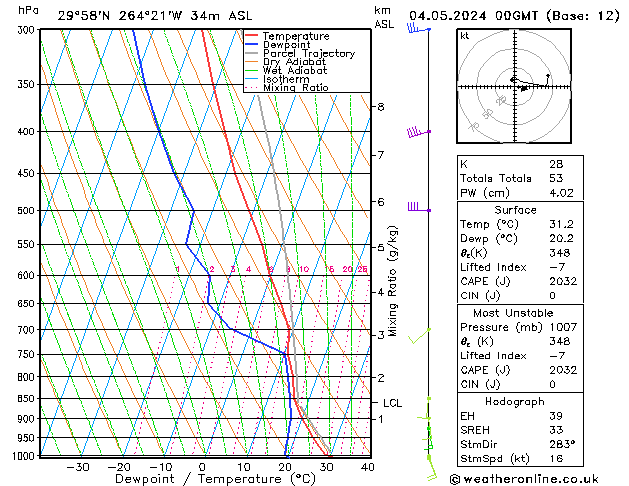Click the 5 km altitude label
The height and width of the screenshot is (486, 629).
tap(381, 247)
